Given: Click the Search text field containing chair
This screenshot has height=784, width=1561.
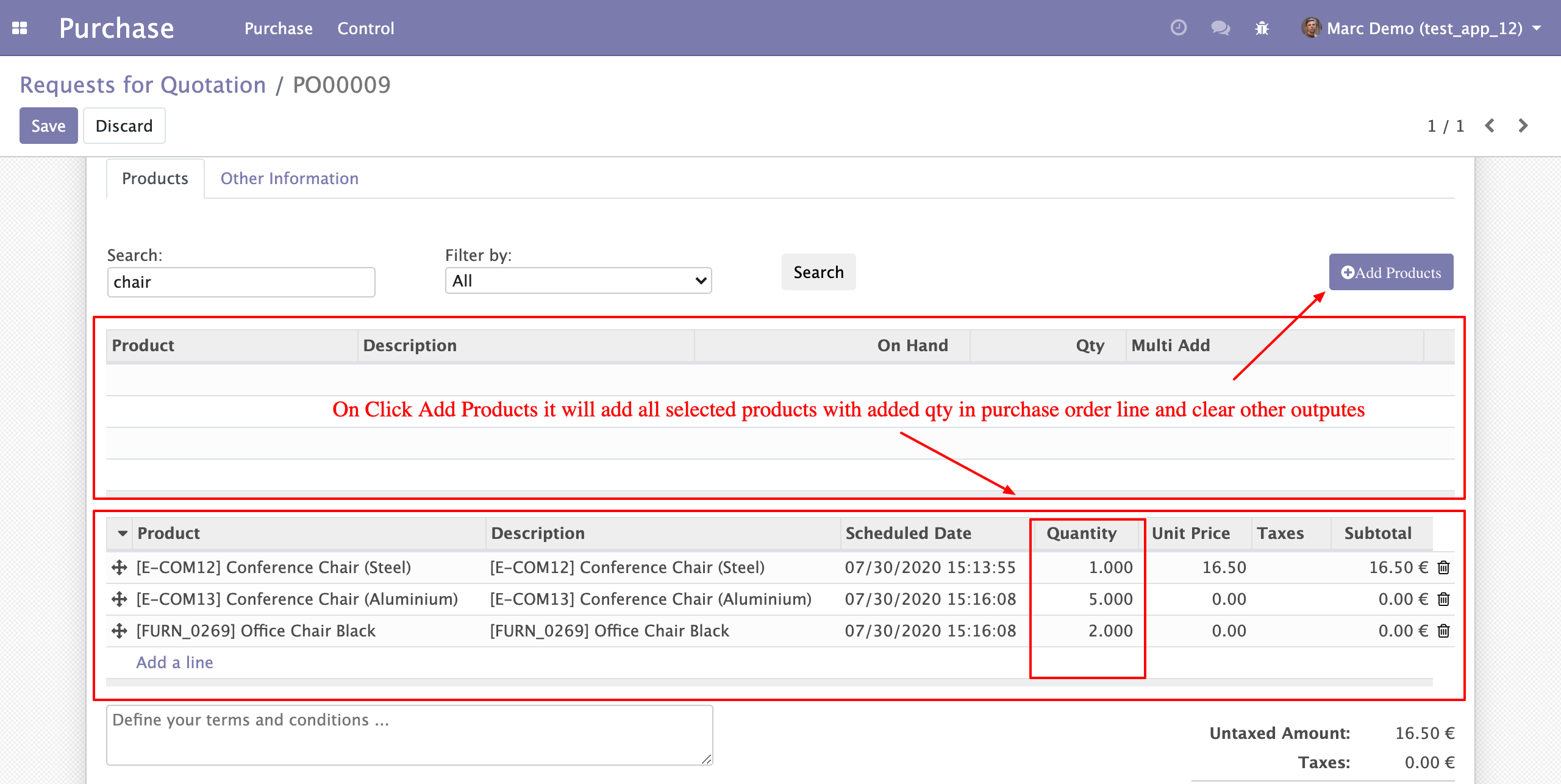Looking at the screenshot, I should pyautogui.click(x=241, y=282).
